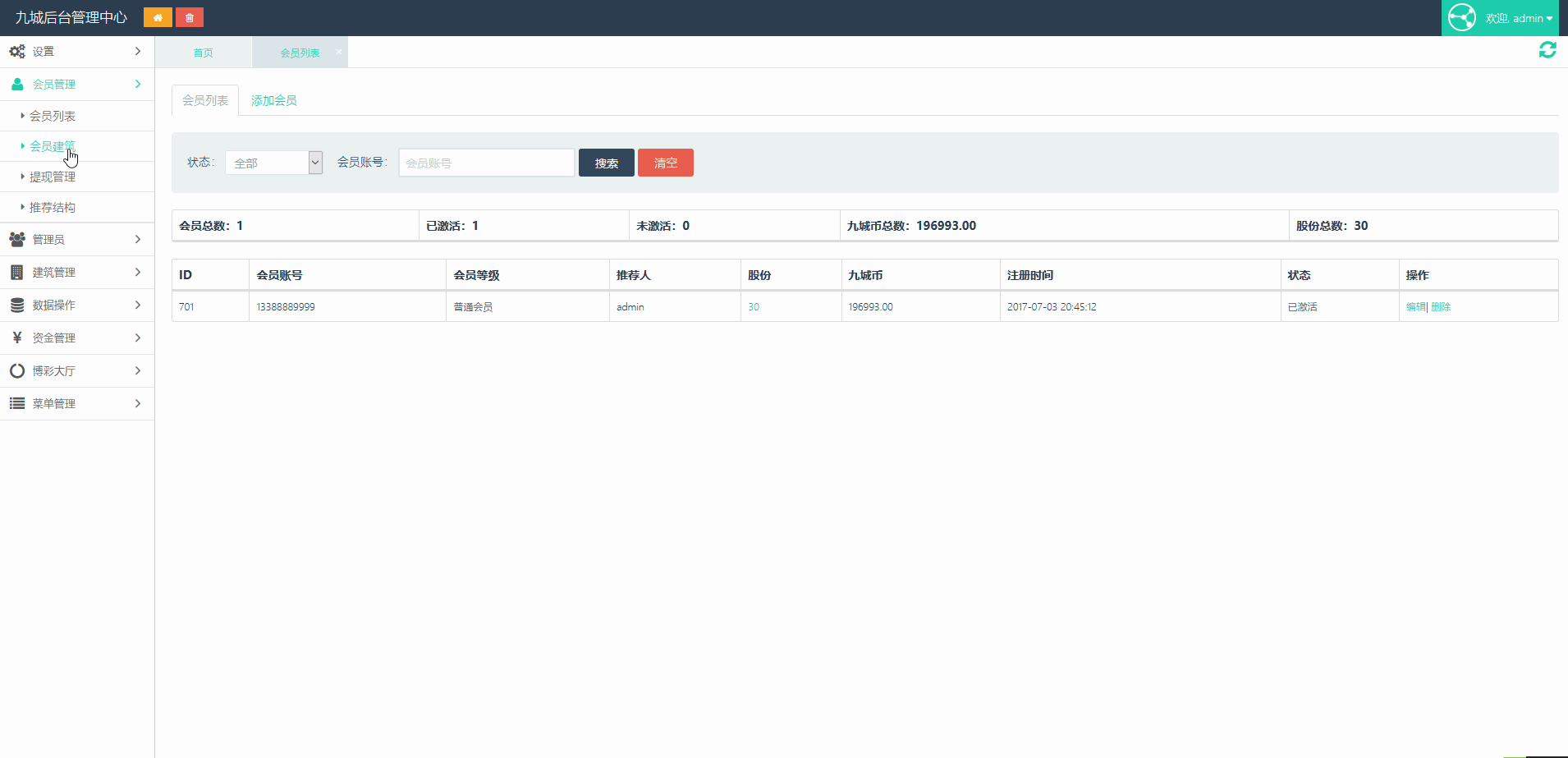Click the 管理员 group icon
Viewport: 1568px width, 758px height.
click(17, 239)
